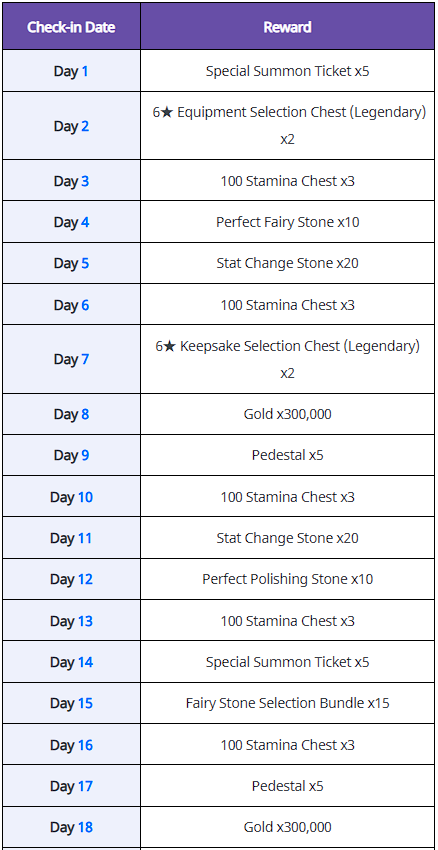
Task: Click the Day 16 date cell
Action: tap(71, 745)
